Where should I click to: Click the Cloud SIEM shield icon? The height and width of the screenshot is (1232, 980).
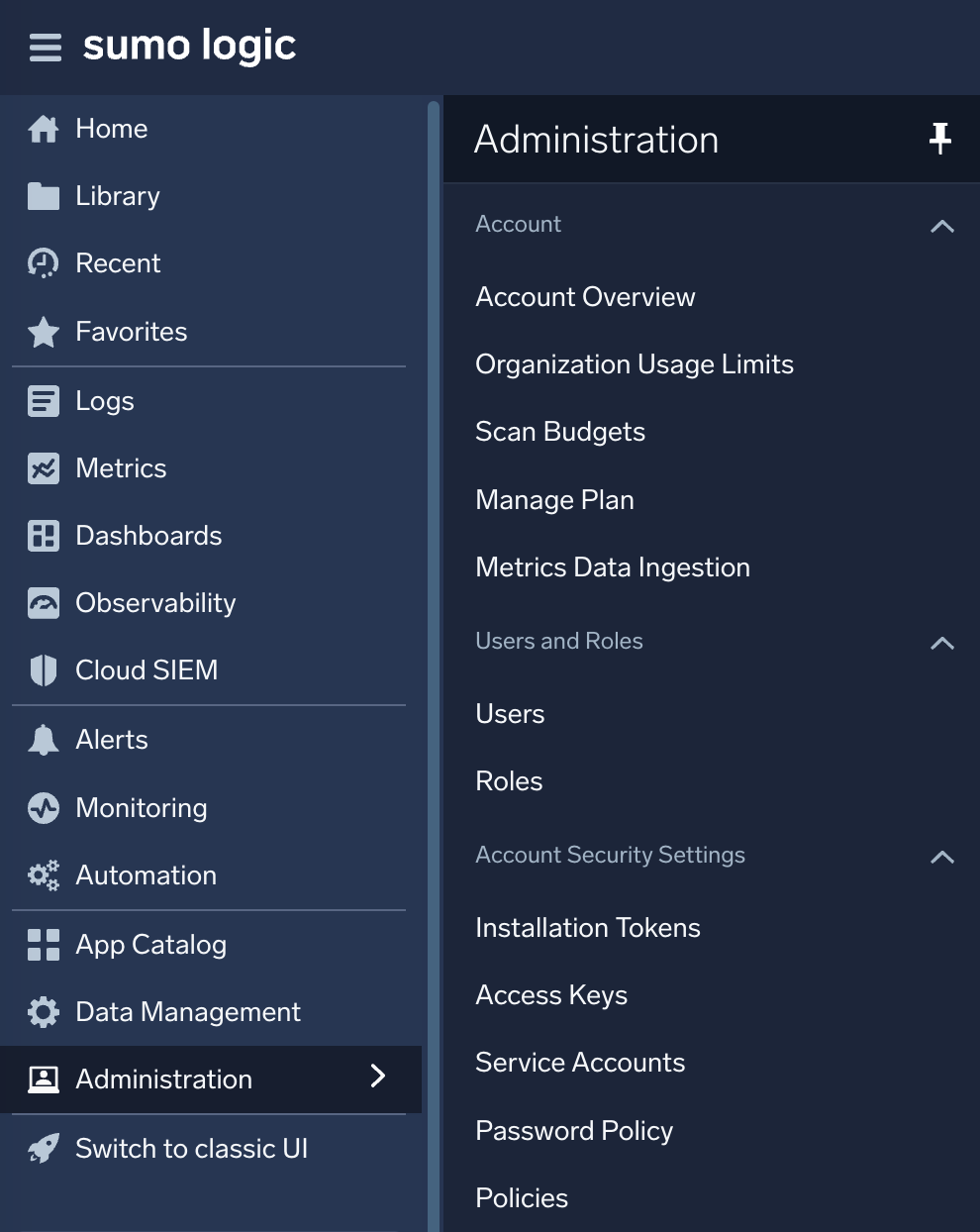[44, 670]
